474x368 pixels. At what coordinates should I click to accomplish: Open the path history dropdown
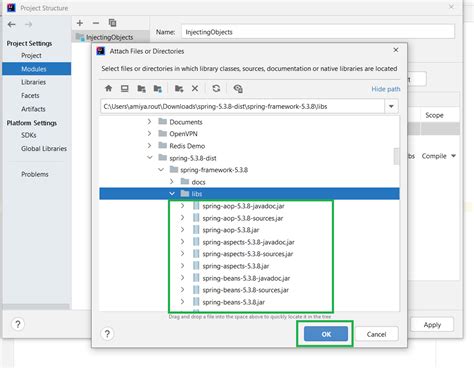tap(391, 106)
